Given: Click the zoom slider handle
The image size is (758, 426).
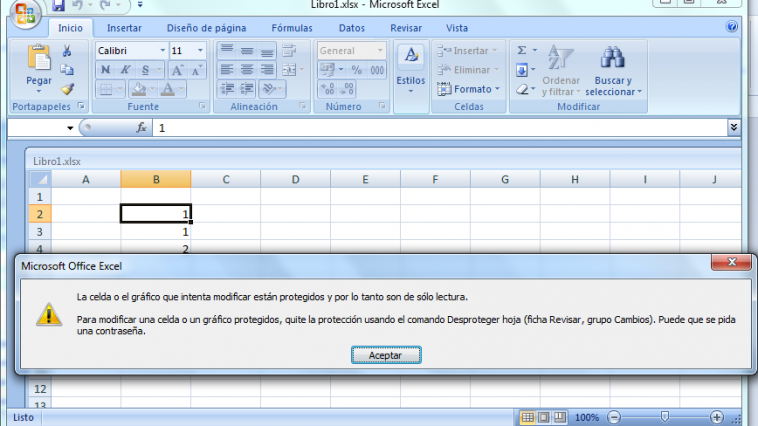Looking at the screenshot, I should click(665, 417).
